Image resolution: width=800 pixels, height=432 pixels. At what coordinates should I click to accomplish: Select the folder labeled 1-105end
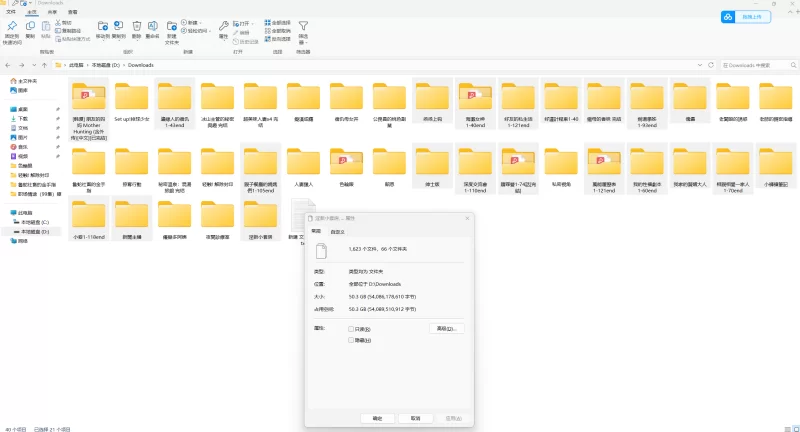pyautogui.click(x=260, y=169)
